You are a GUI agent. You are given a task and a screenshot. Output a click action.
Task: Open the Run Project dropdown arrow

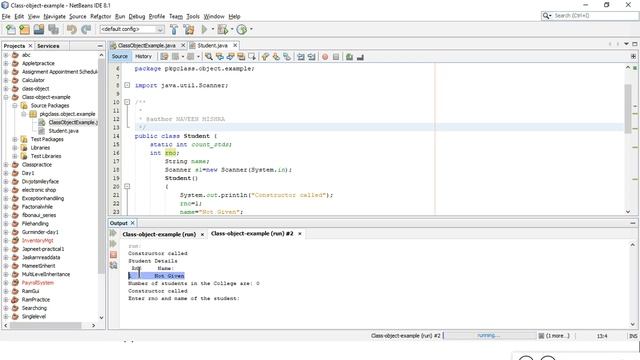coord(212,29)
